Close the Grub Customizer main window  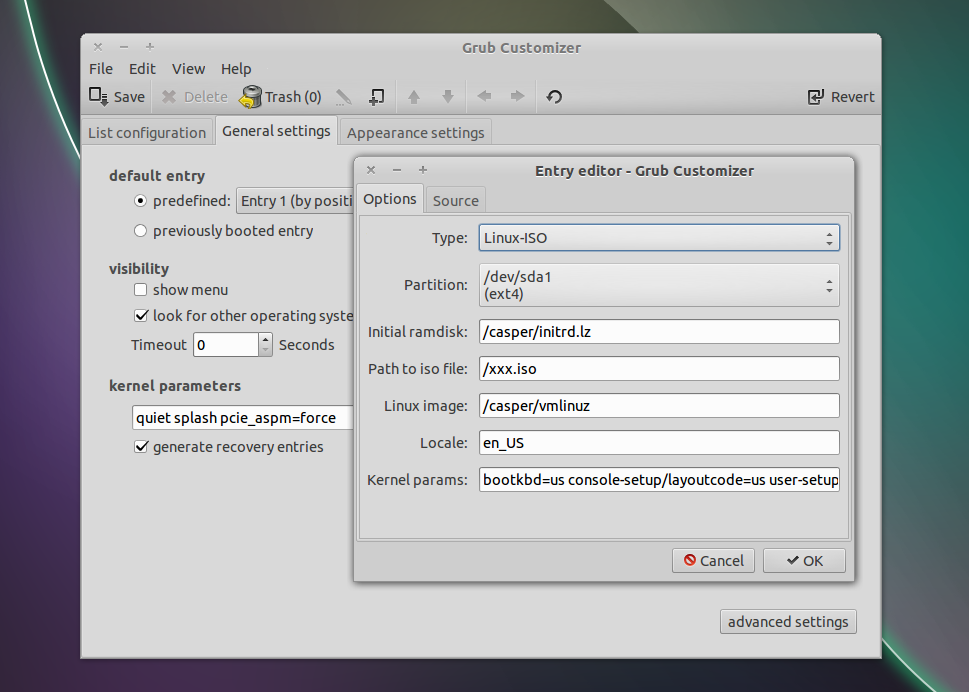pos(98,47)
